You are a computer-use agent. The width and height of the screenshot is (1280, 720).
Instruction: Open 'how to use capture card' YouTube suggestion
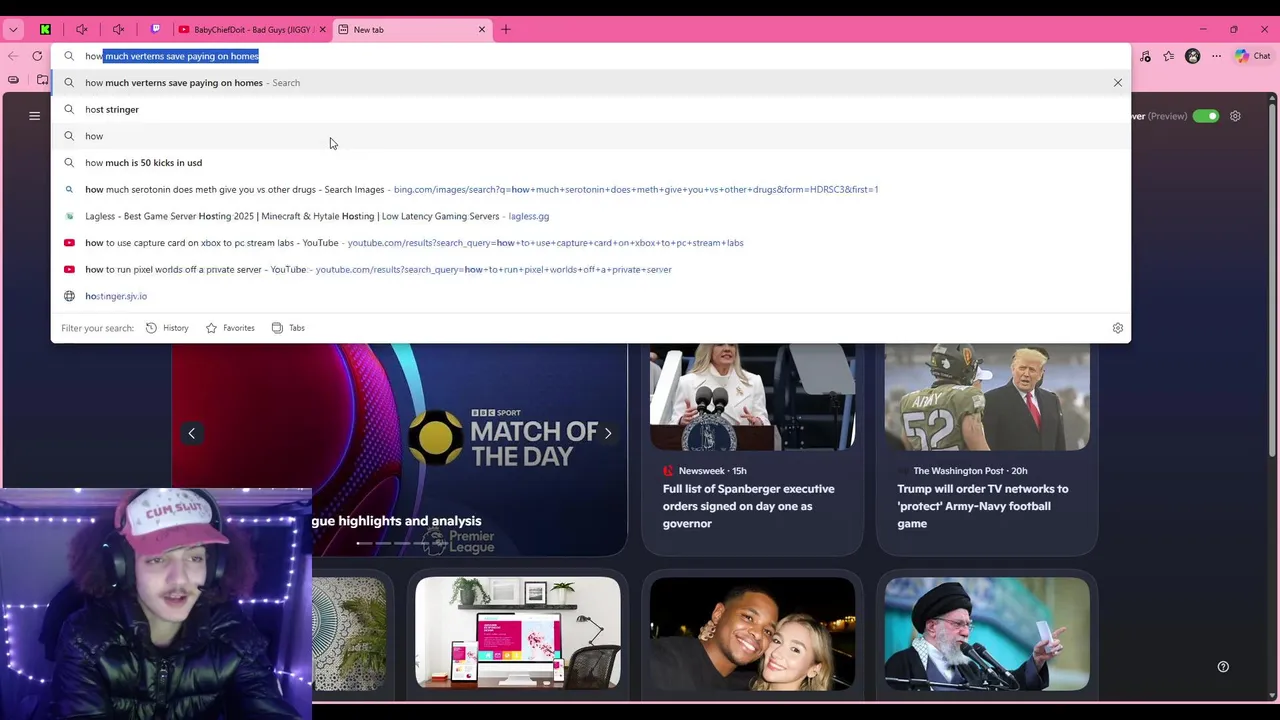click(x=590, y=242)
